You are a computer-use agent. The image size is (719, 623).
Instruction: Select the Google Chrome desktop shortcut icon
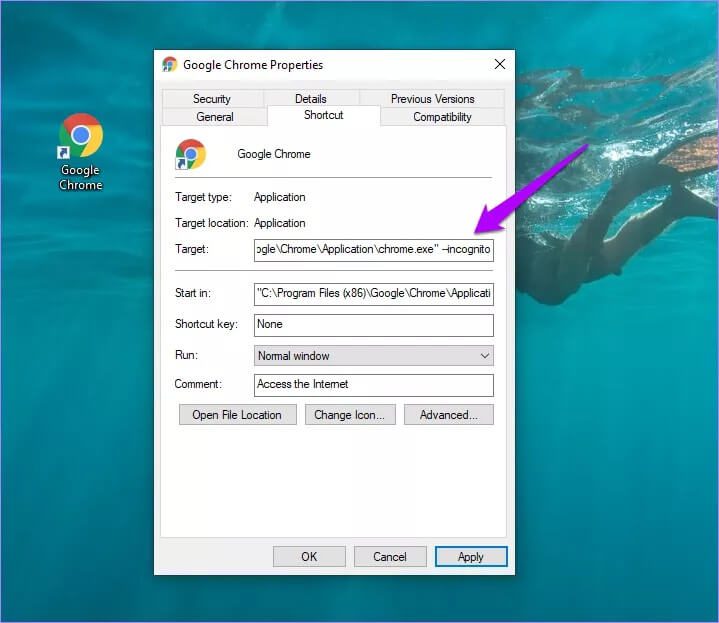pyautogui.click(x=81, y=152)
